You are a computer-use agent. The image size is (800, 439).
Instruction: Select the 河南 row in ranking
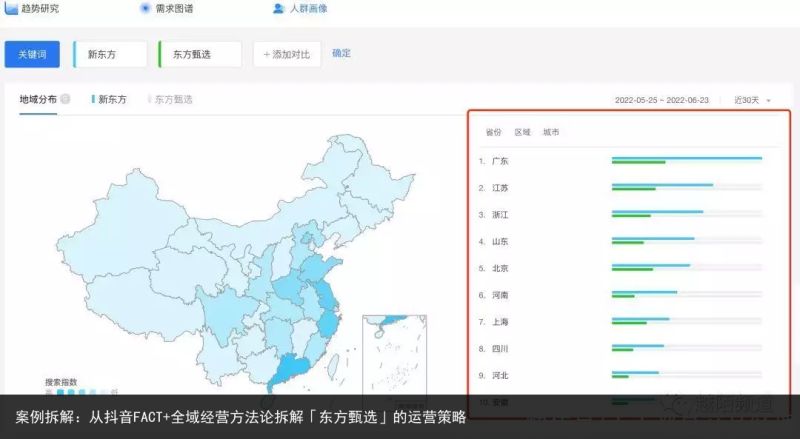pyautogui.click(x=620, y=295)
